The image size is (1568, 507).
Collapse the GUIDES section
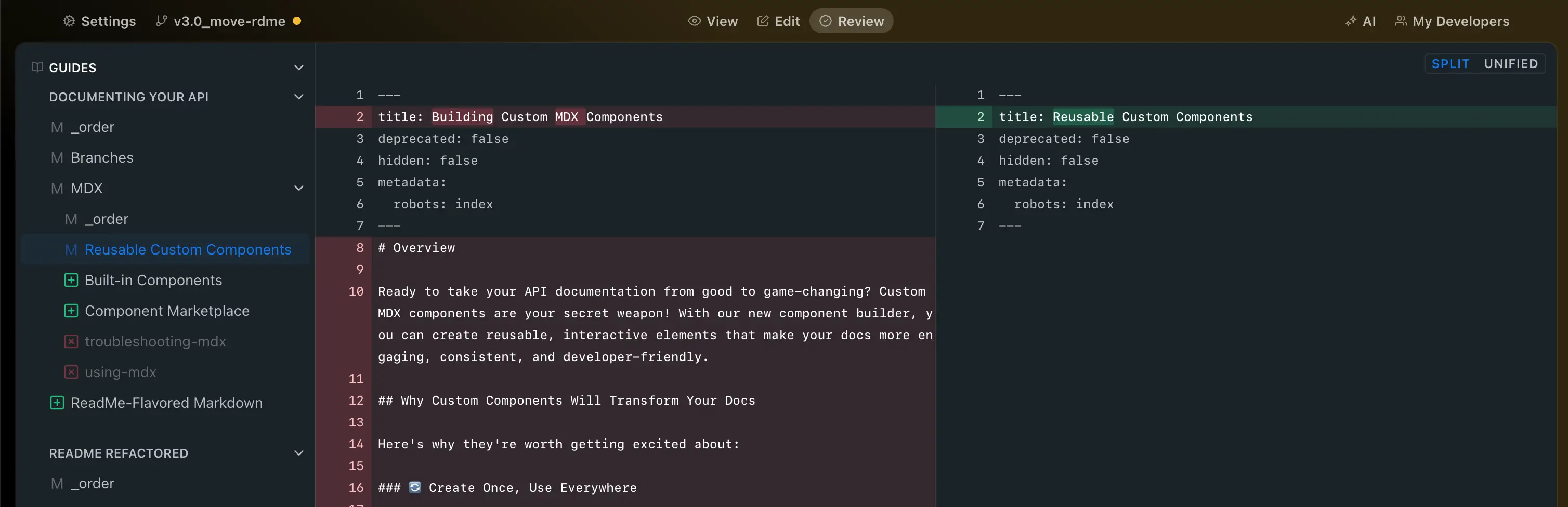click(298, 68)
